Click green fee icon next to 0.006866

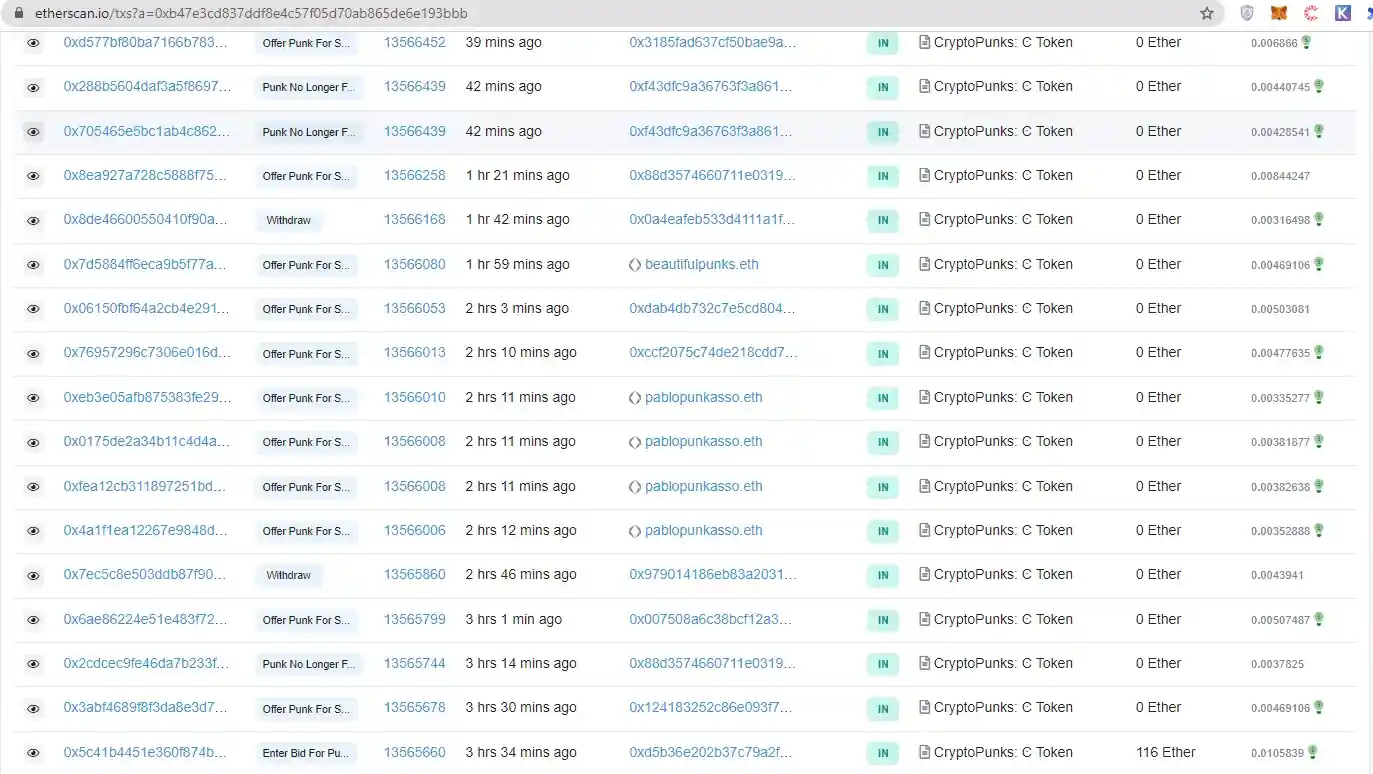[x=1307, y=42]
